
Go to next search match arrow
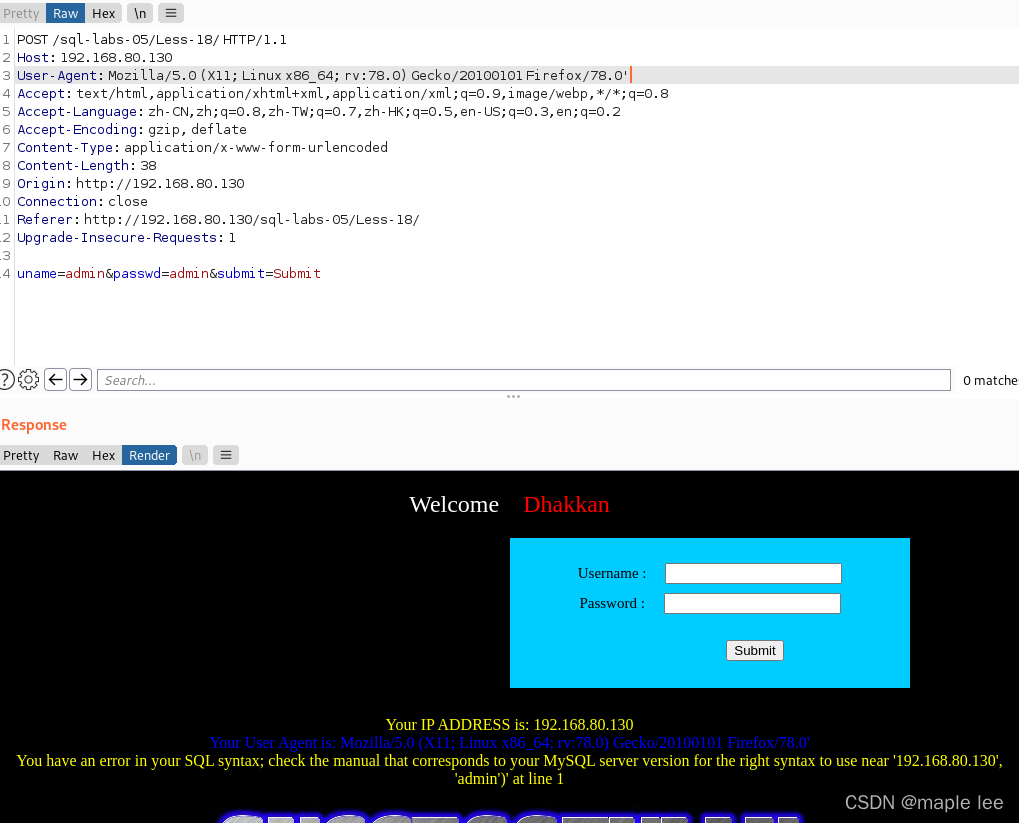(80, 380)
